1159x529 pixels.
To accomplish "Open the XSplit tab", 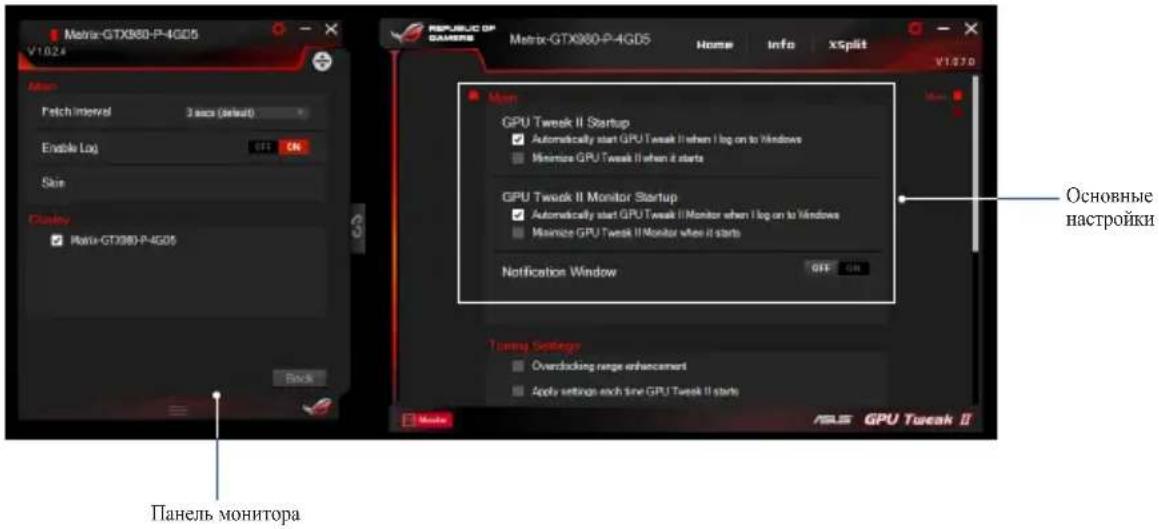I will [x=847, y=44].
